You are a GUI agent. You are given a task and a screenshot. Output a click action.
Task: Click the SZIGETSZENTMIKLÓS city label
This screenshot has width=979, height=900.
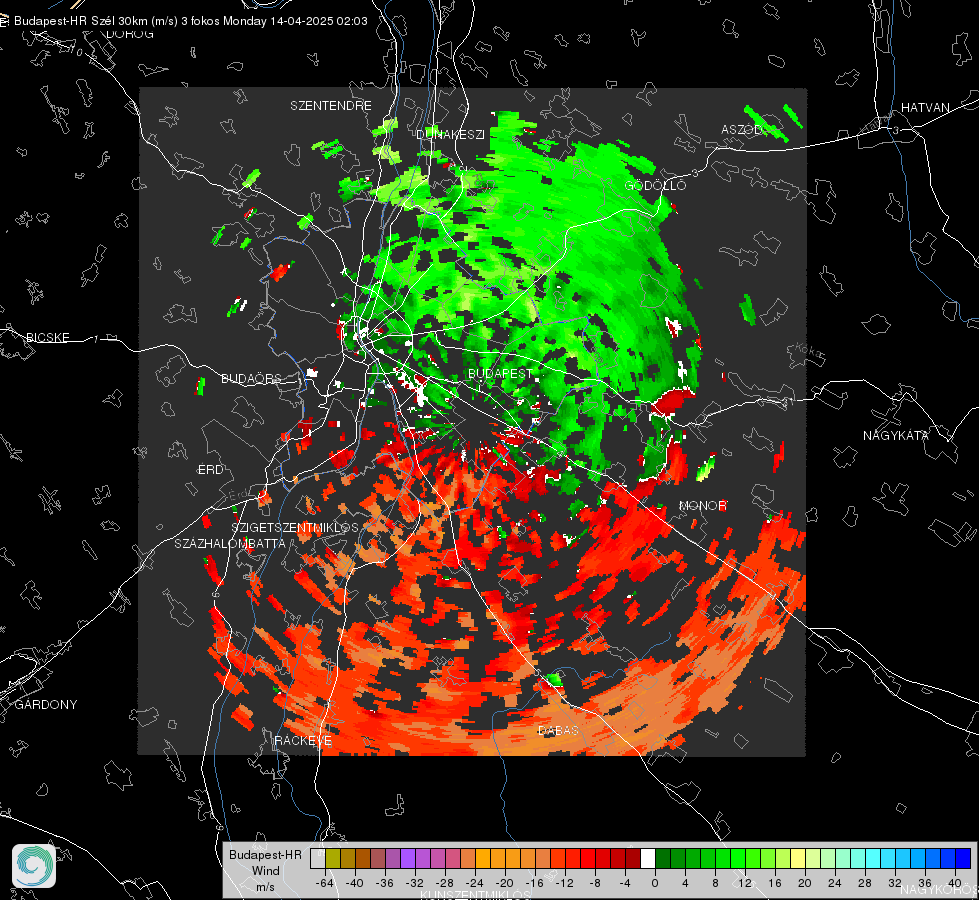(x=295, y=527)
